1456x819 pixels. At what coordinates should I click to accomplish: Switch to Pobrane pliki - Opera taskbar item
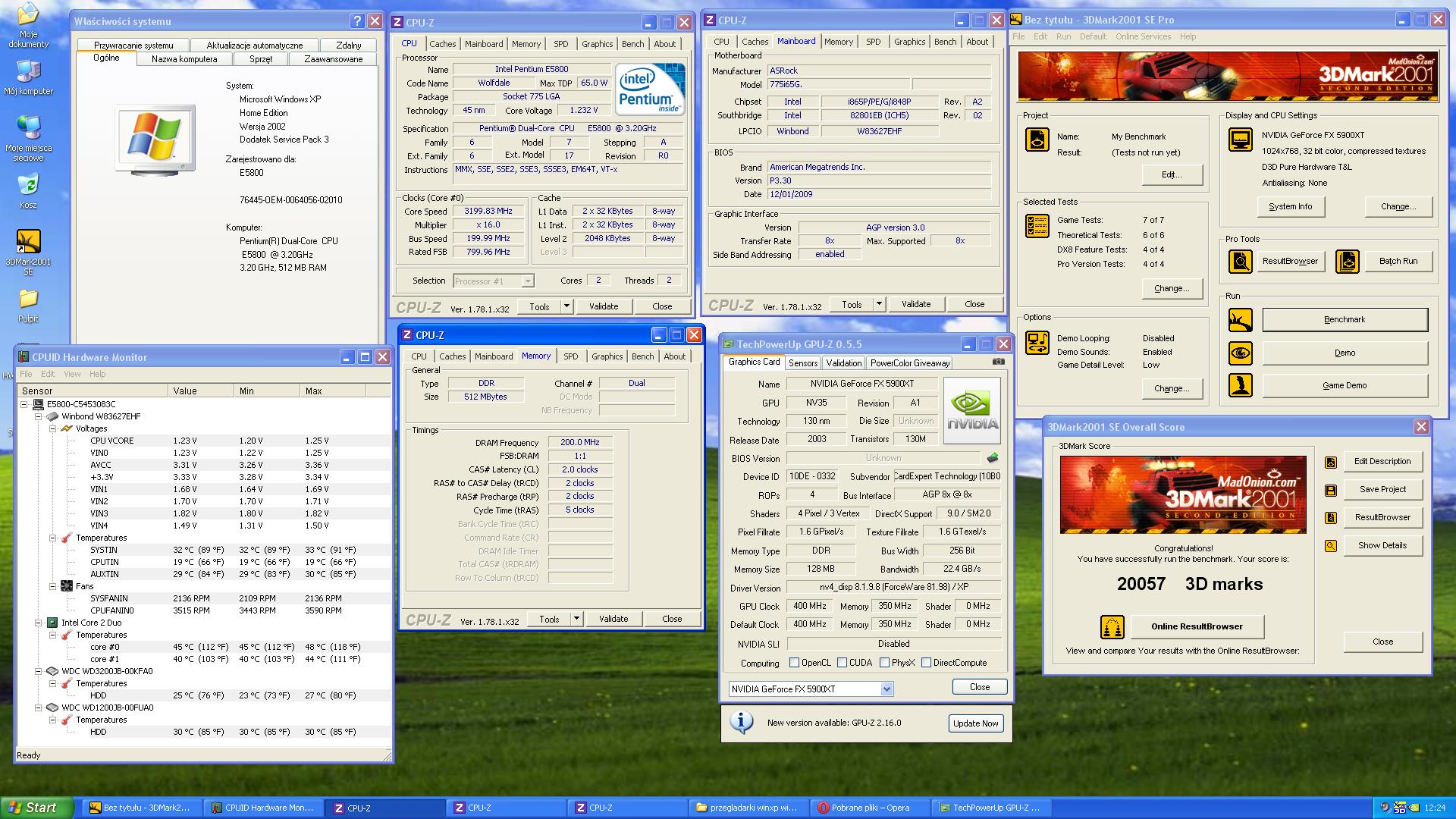[869, 808]
